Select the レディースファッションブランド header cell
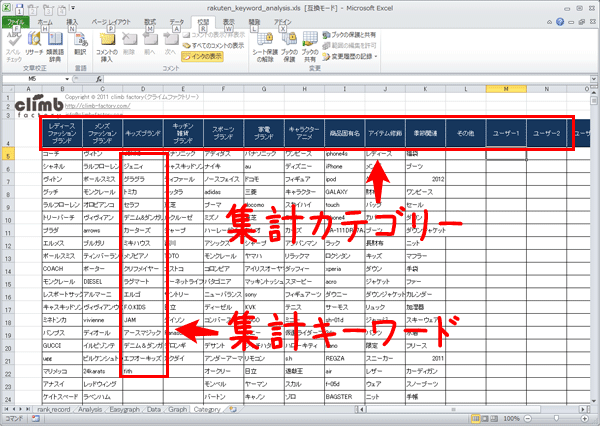This screenshot has width=600, height=426. (x=62, y=133)
